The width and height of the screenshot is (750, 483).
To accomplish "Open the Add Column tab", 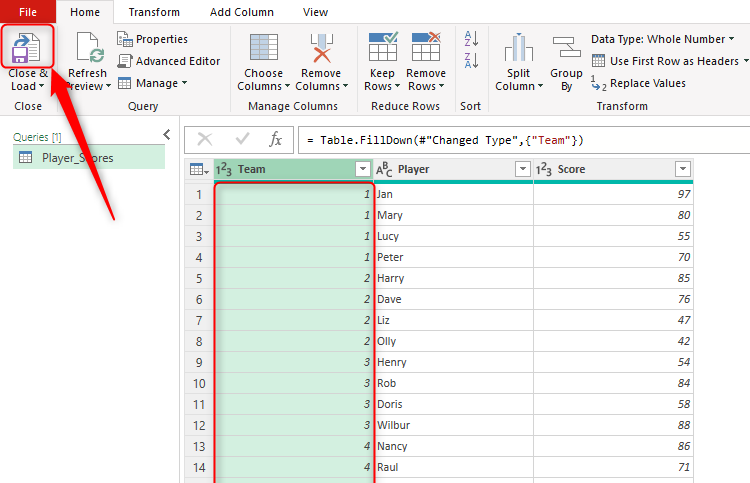I will pos(241,12).
